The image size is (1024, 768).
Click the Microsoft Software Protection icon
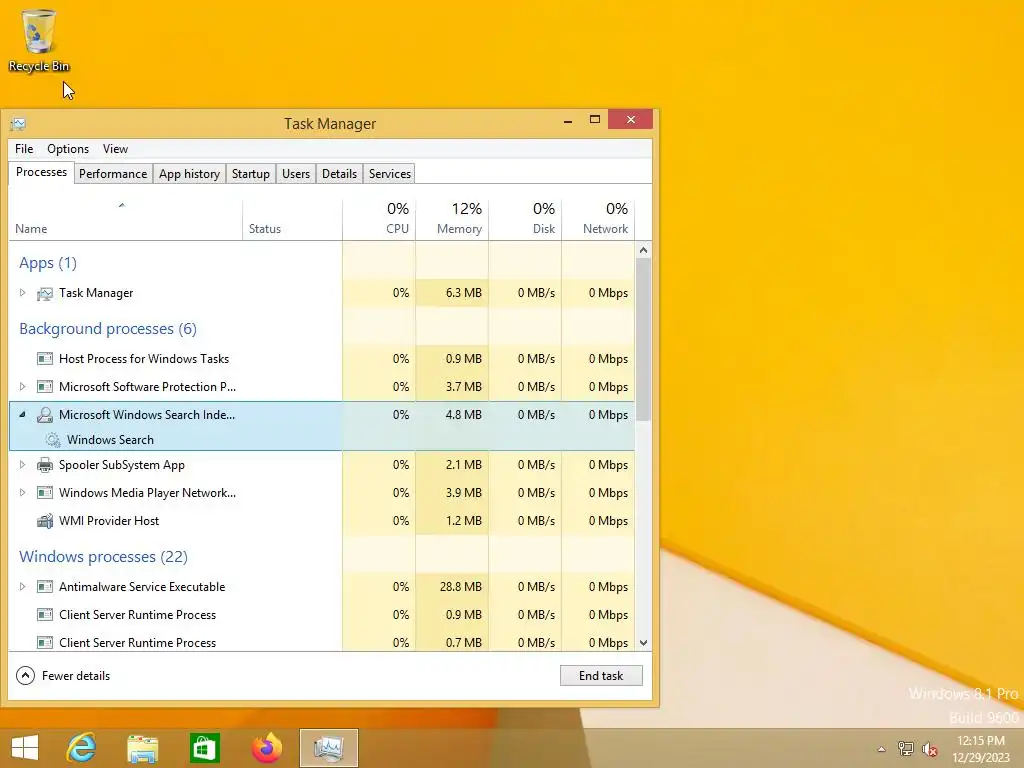pos(44,387)
